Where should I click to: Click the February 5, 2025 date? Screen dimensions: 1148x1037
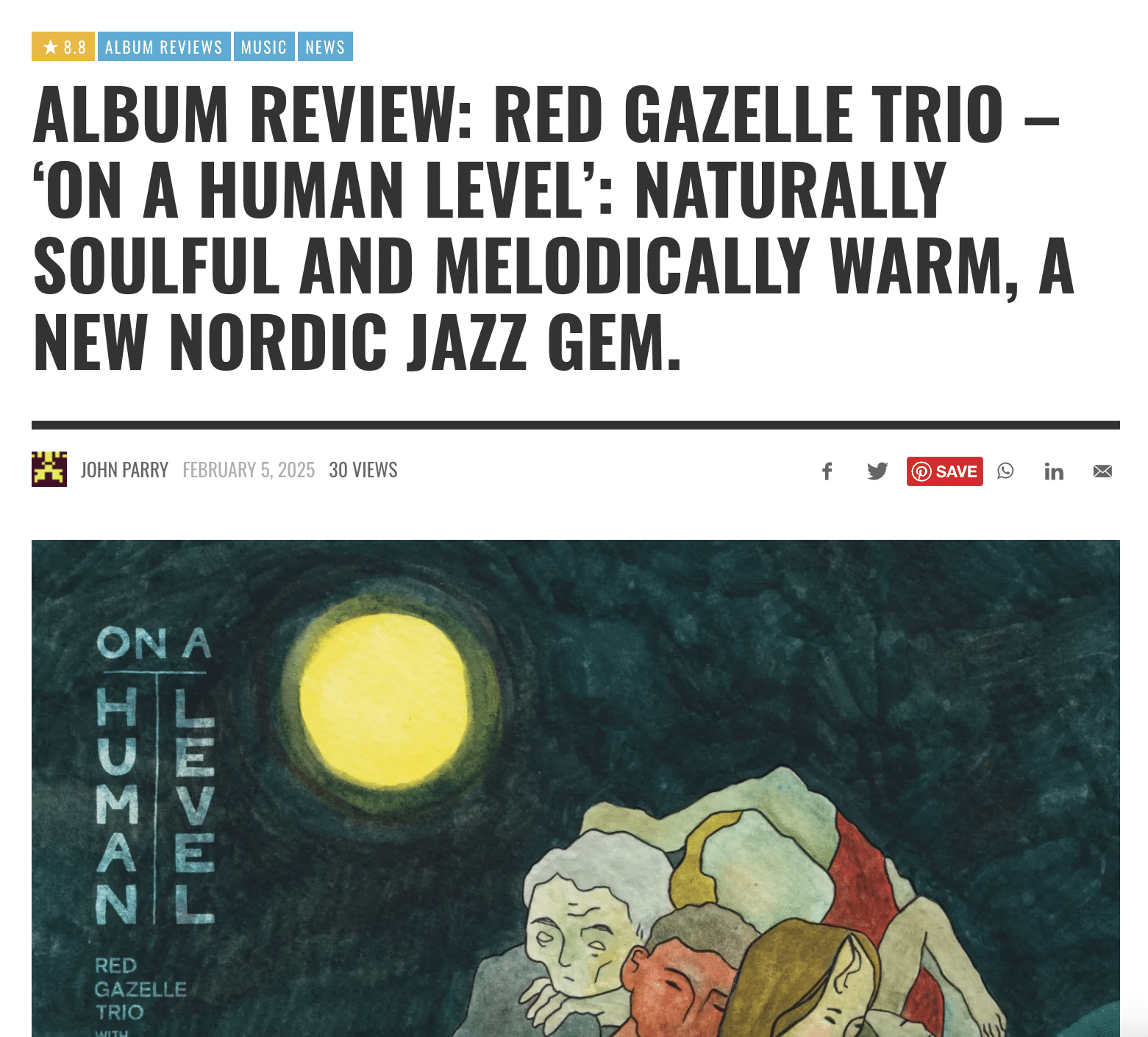click(x=249, y=470)
